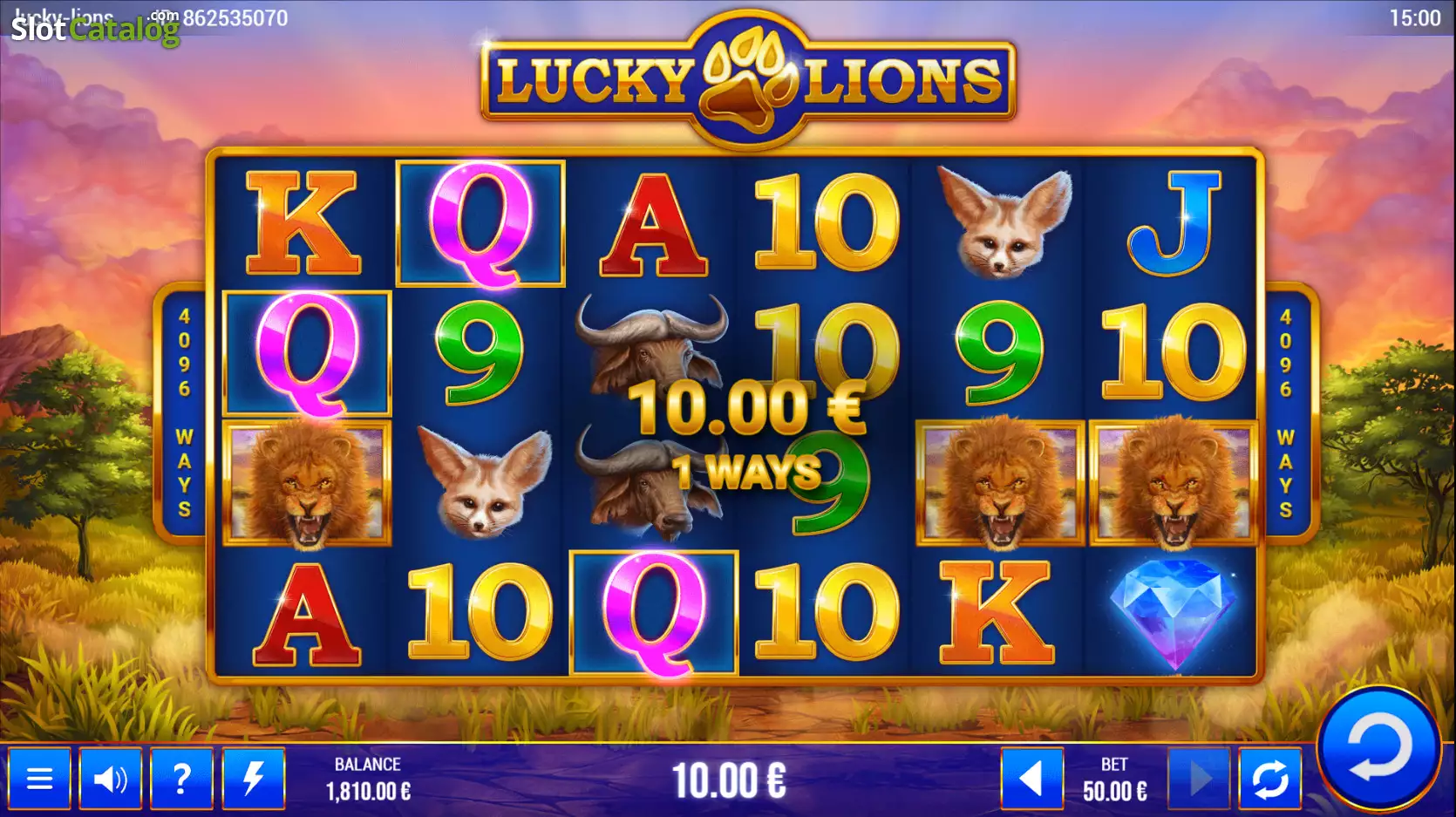1456x817 pixels.
Task: Click the SlotCatalog watermark link
Action: (x=94, y=30)
